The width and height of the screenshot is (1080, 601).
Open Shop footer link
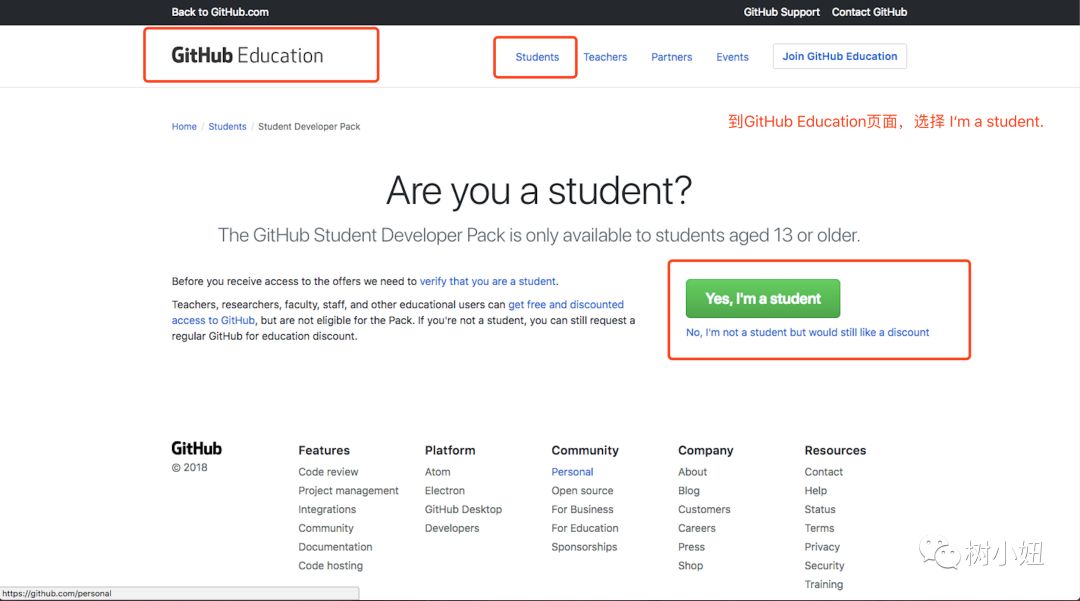pyautogui.click(x=690, y=566)
